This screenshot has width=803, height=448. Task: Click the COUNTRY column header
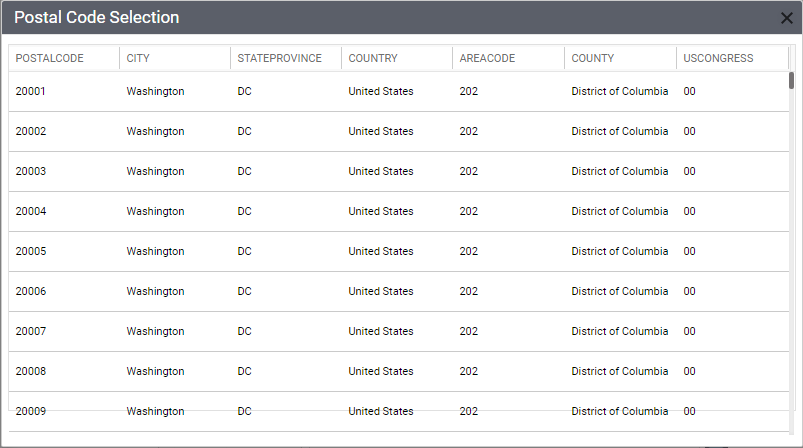tap(373, 59)
